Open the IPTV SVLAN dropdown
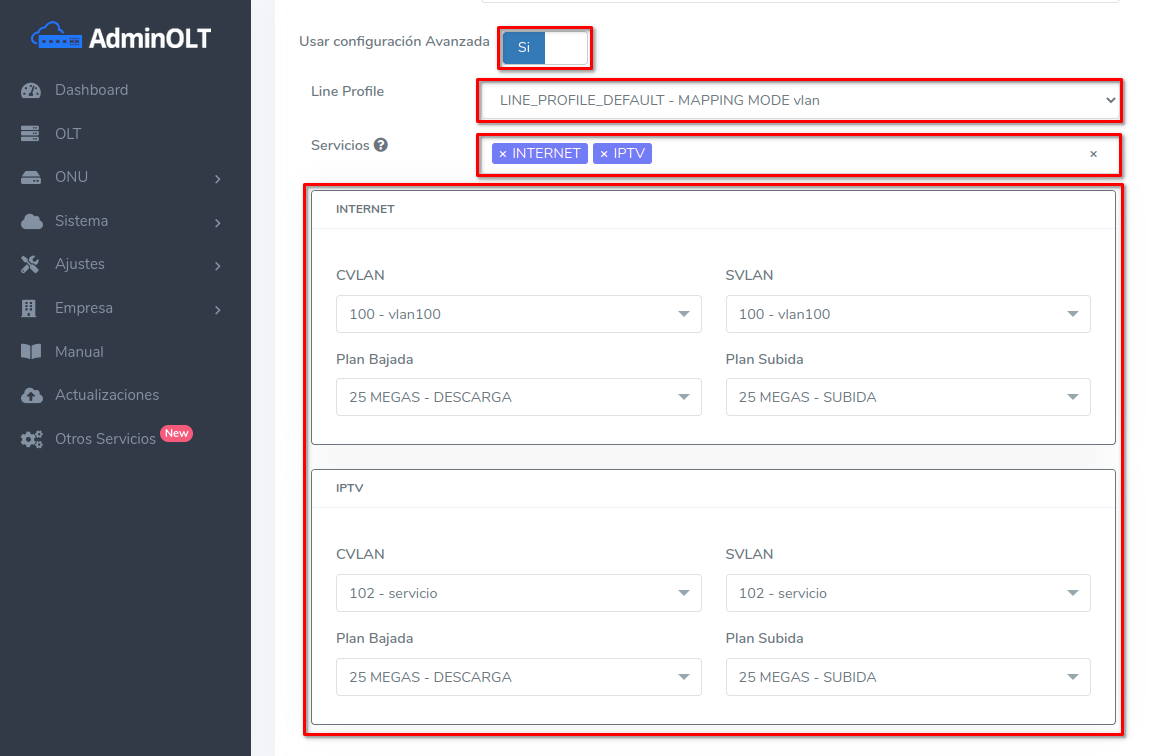Screen dimensions: 1164x756 coord(907,593)
